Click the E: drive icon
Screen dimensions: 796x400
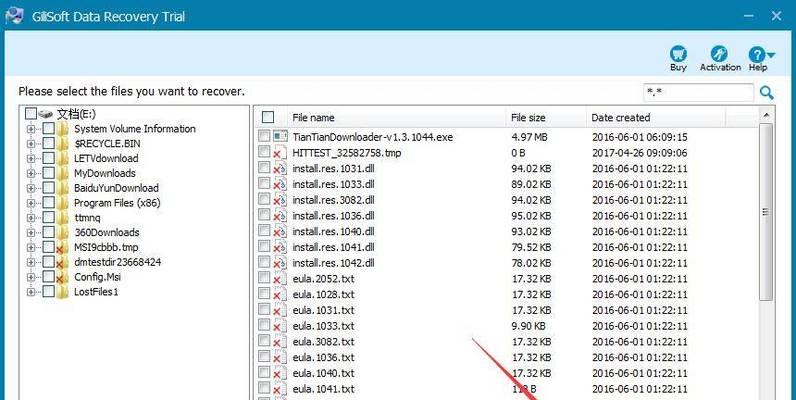coord(46,113)
